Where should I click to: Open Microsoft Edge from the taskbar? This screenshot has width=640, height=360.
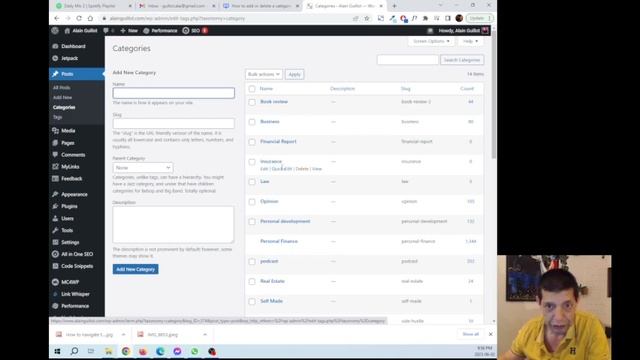coord(160,351)
